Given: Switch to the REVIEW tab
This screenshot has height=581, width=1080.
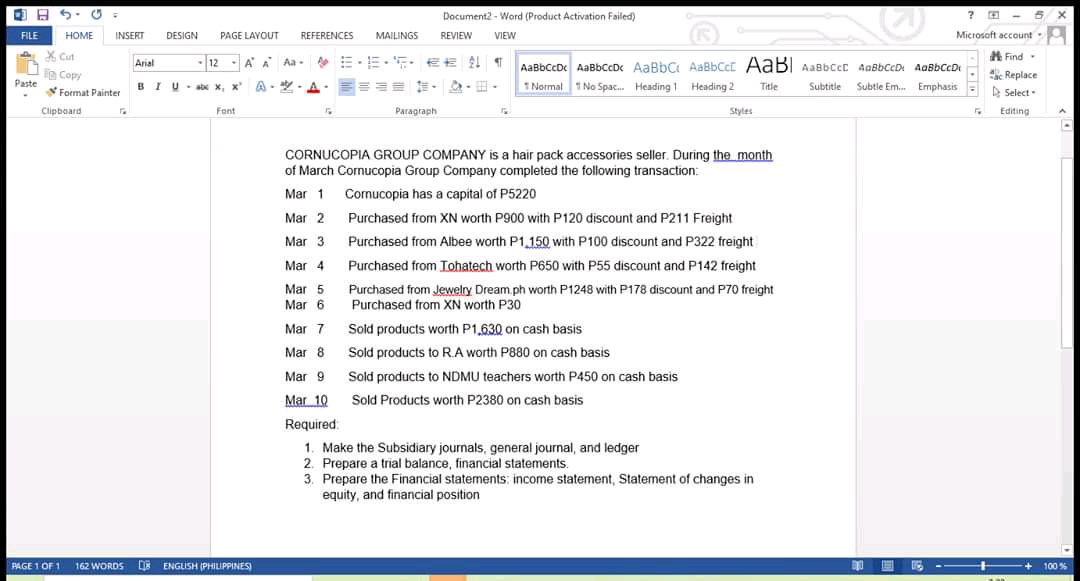Looking at the screenshot, I should [456, 36].
